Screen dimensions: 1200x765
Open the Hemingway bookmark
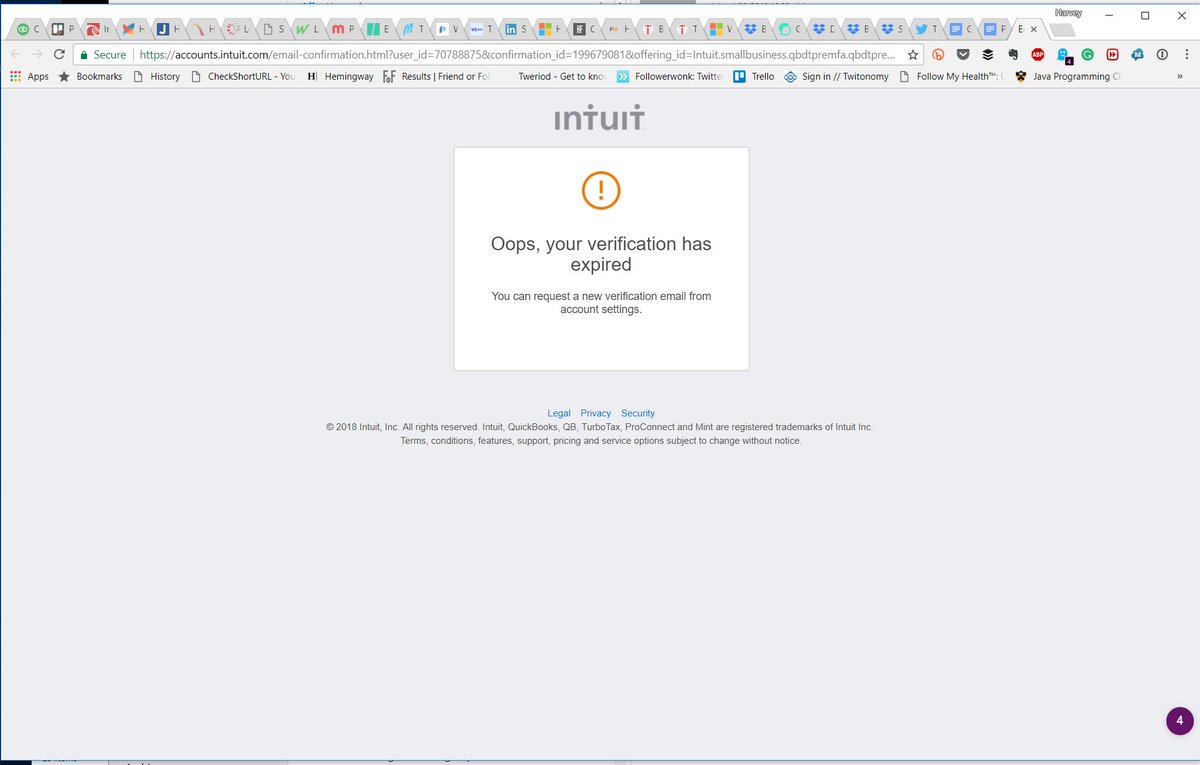click(341, 76)
